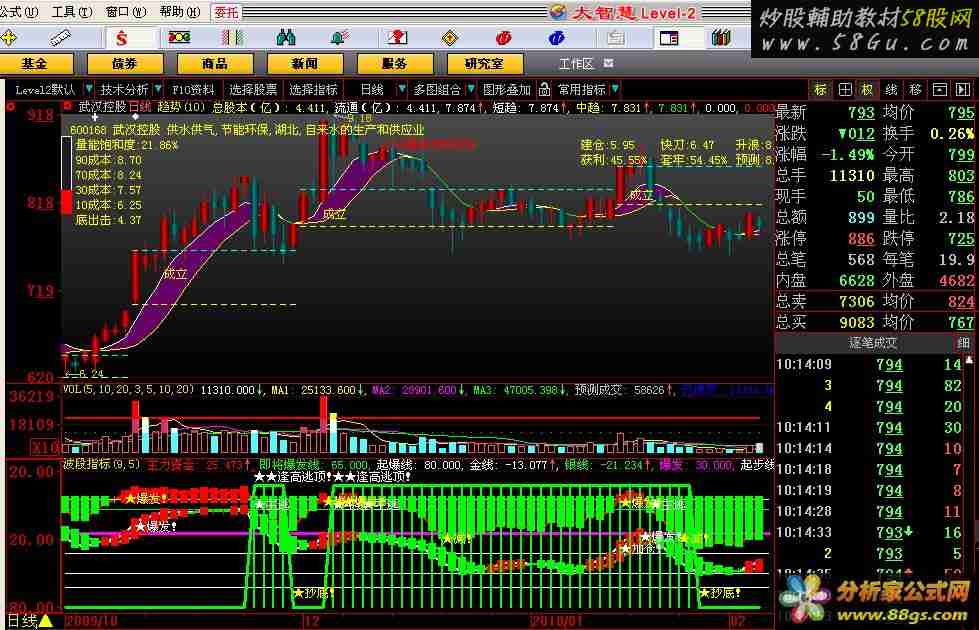The width and height of the screenshot is (979, 630).
Task: Switch to the 债券 tab
Action: [x=125, y=64]
